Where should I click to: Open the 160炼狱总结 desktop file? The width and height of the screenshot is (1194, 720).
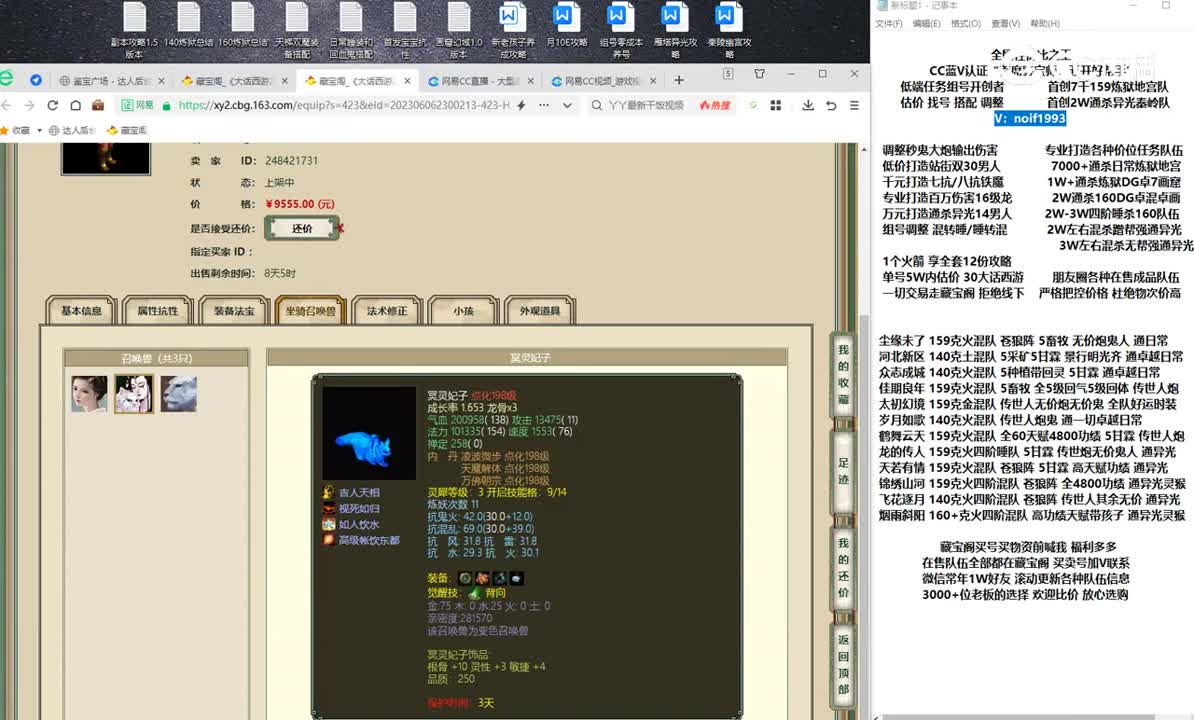coord(243,25)
